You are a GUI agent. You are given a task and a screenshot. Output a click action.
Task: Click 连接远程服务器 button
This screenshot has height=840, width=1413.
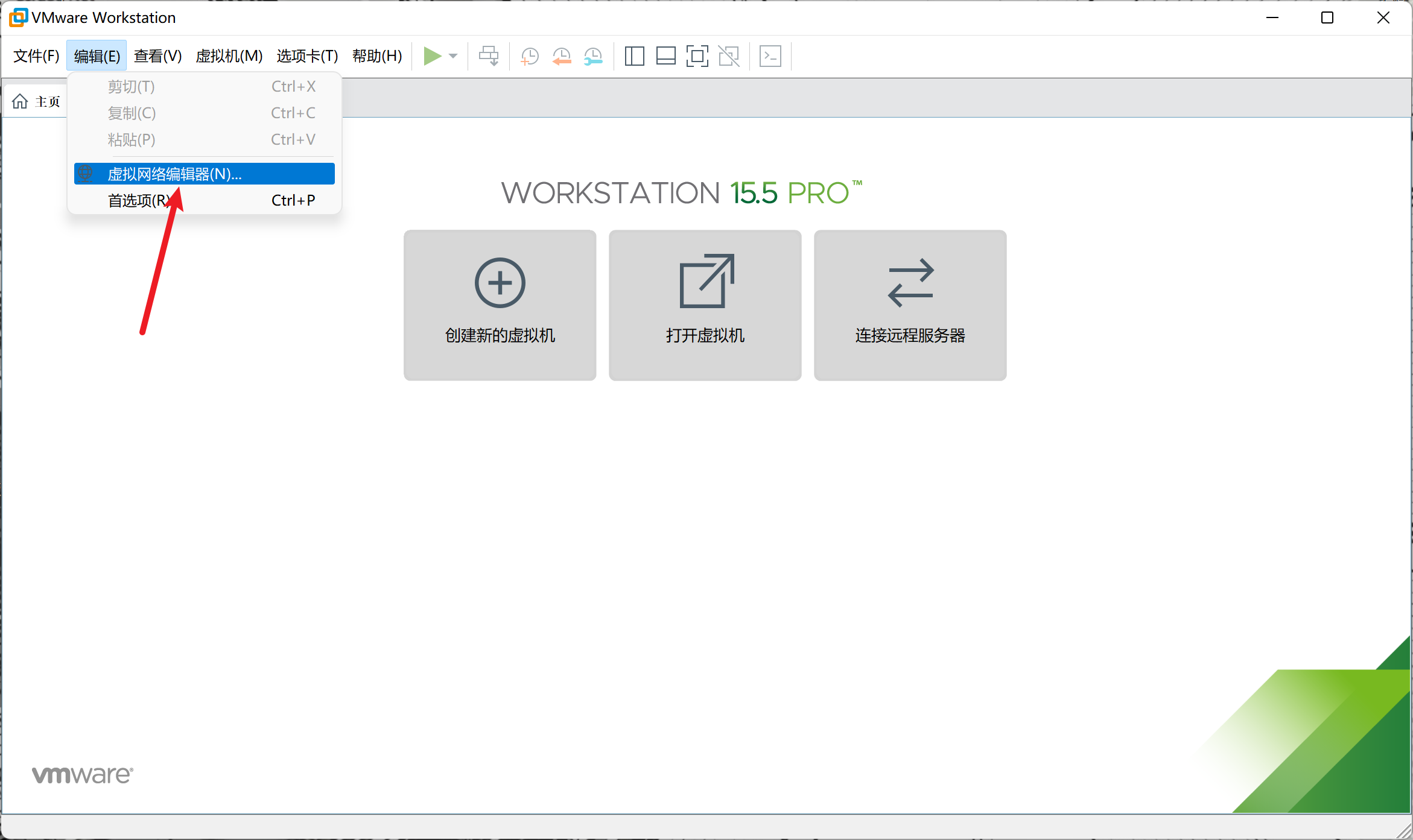(x=910, y=305)
